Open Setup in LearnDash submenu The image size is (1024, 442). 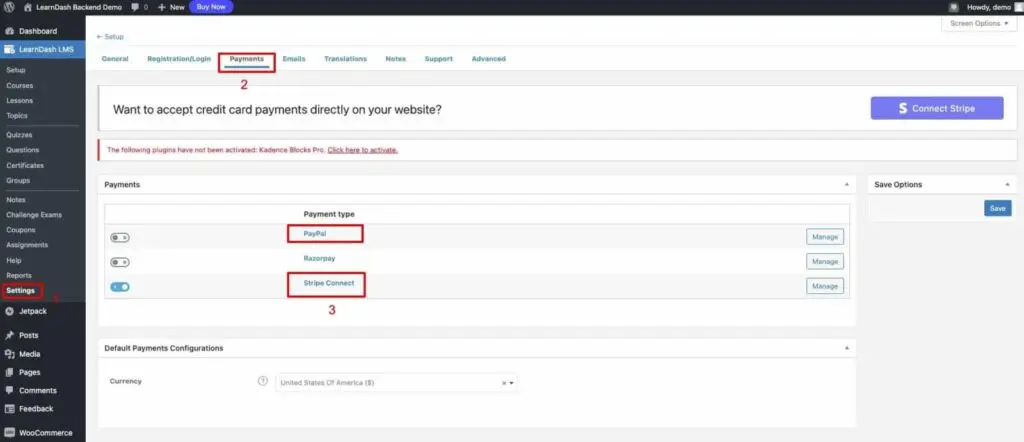tap(16, 70)
